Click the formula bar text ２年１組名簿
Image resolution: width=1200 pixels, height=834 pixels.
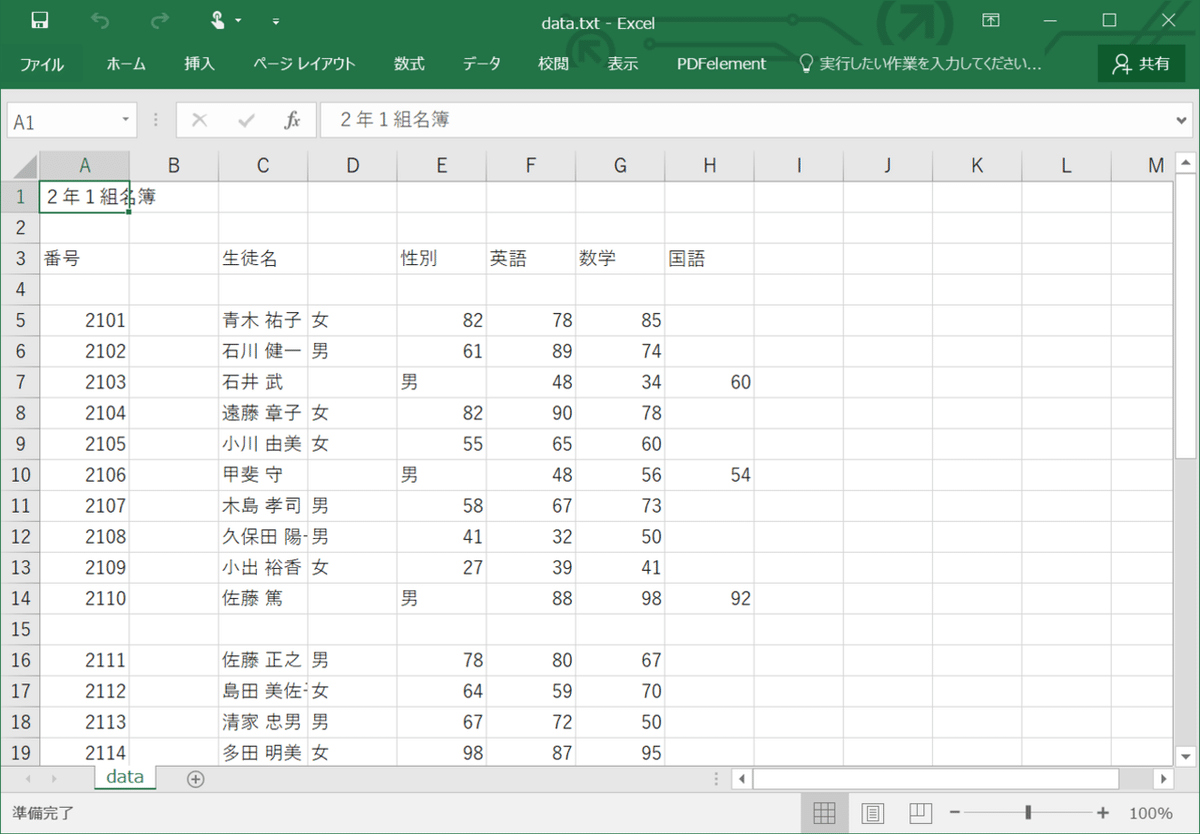[x=394, y=120]
